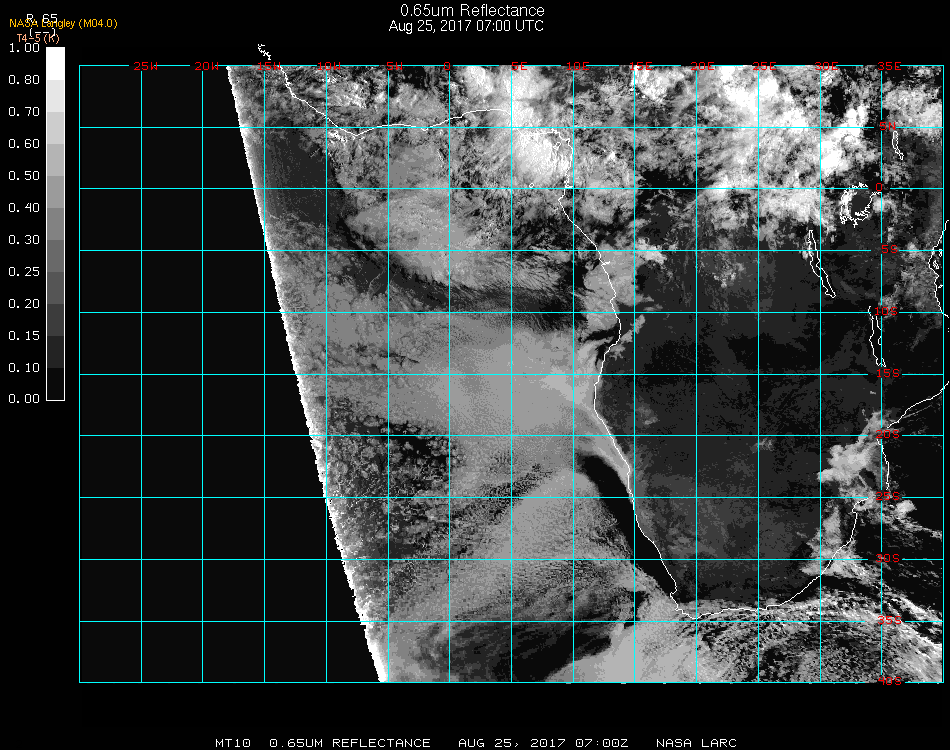Click the '25E' longitude label

765,66
